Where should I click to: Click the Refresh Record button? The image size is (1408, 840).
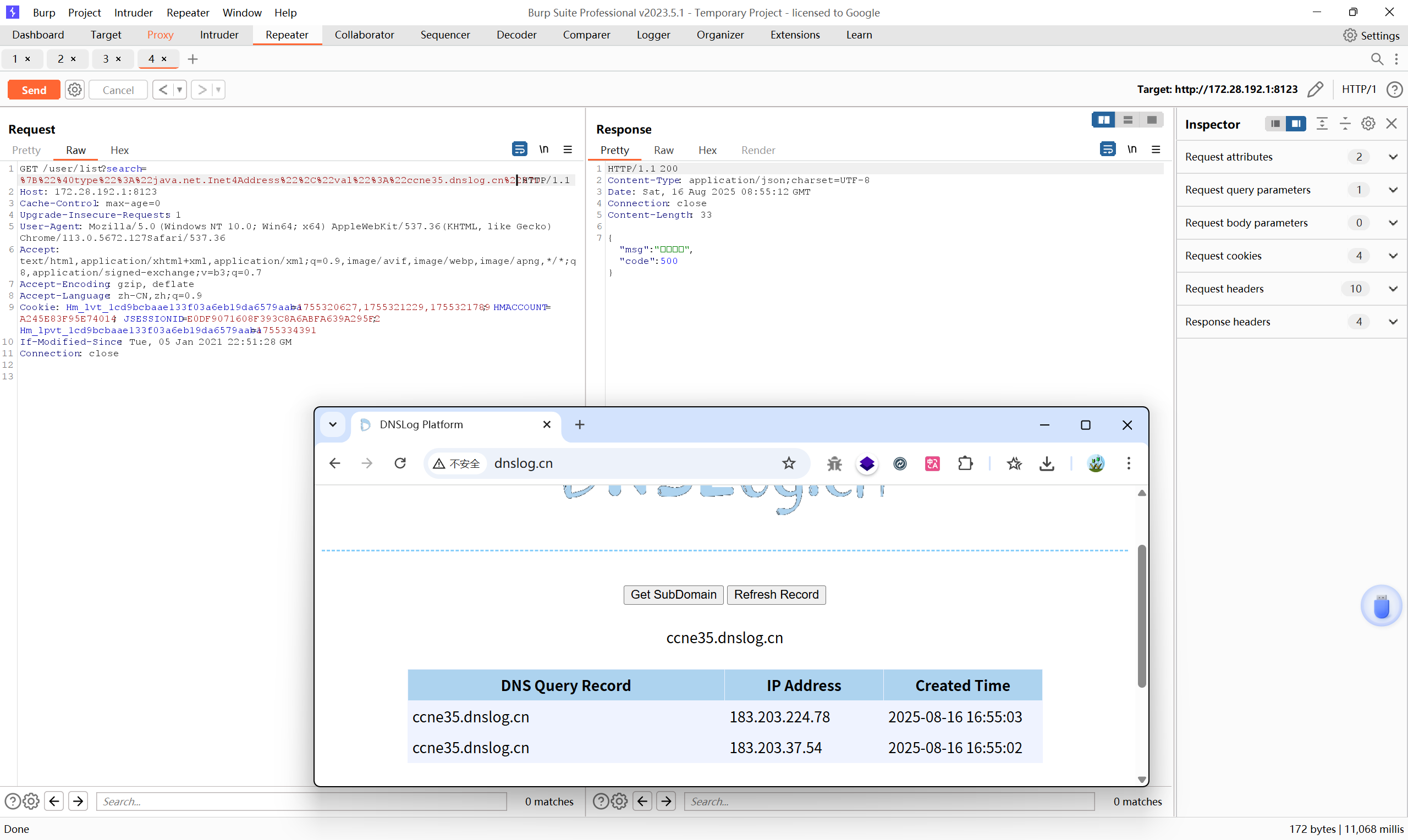(776, 594)
